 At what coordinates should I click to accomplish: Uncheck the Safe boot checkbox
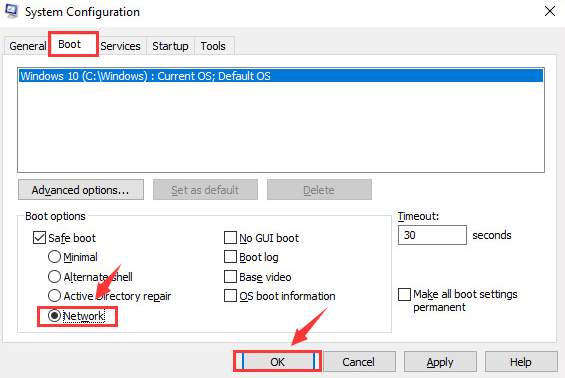[39, 238]
